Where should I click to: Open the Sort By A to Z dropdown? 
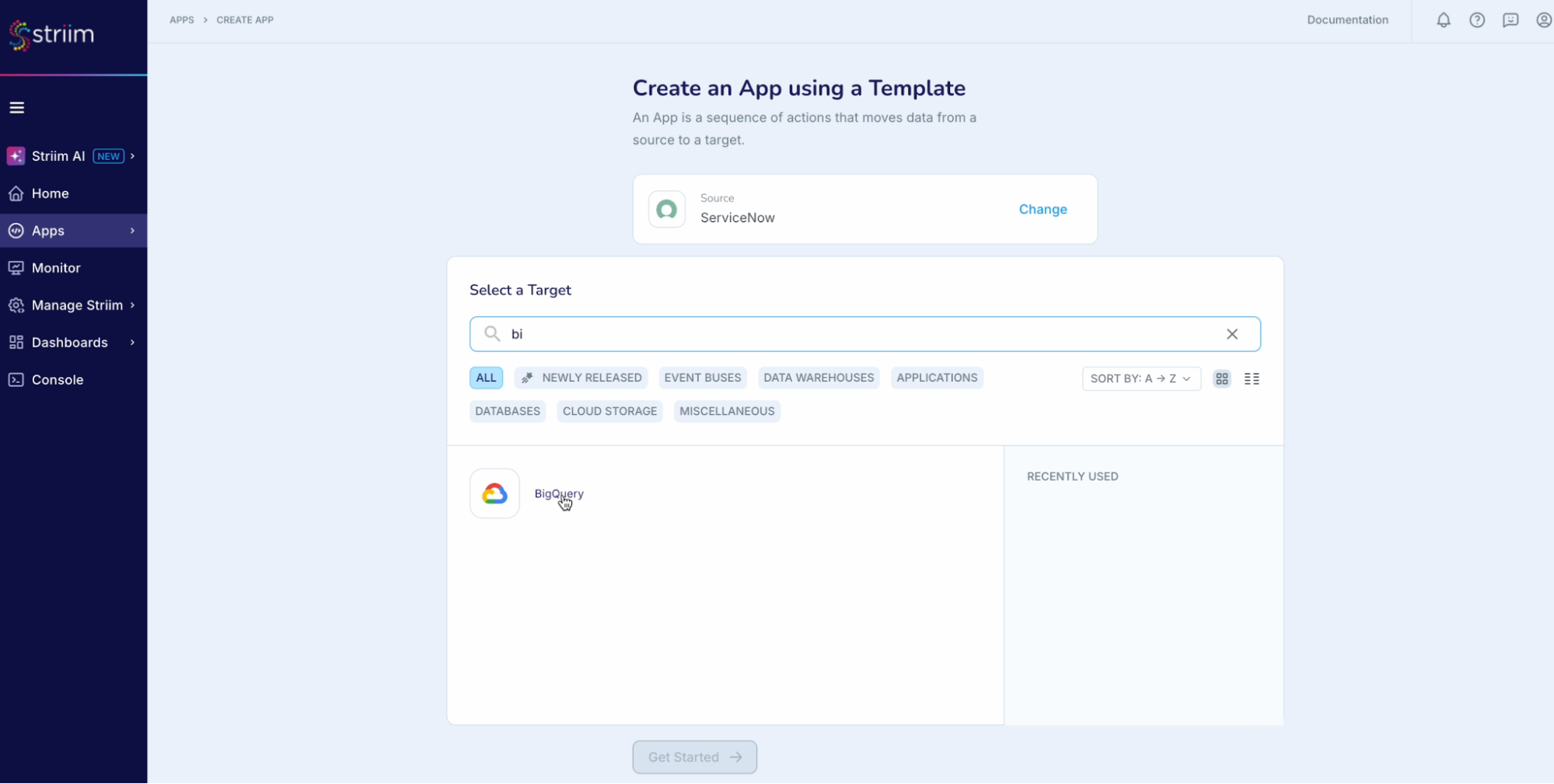tap(1141, 378)
